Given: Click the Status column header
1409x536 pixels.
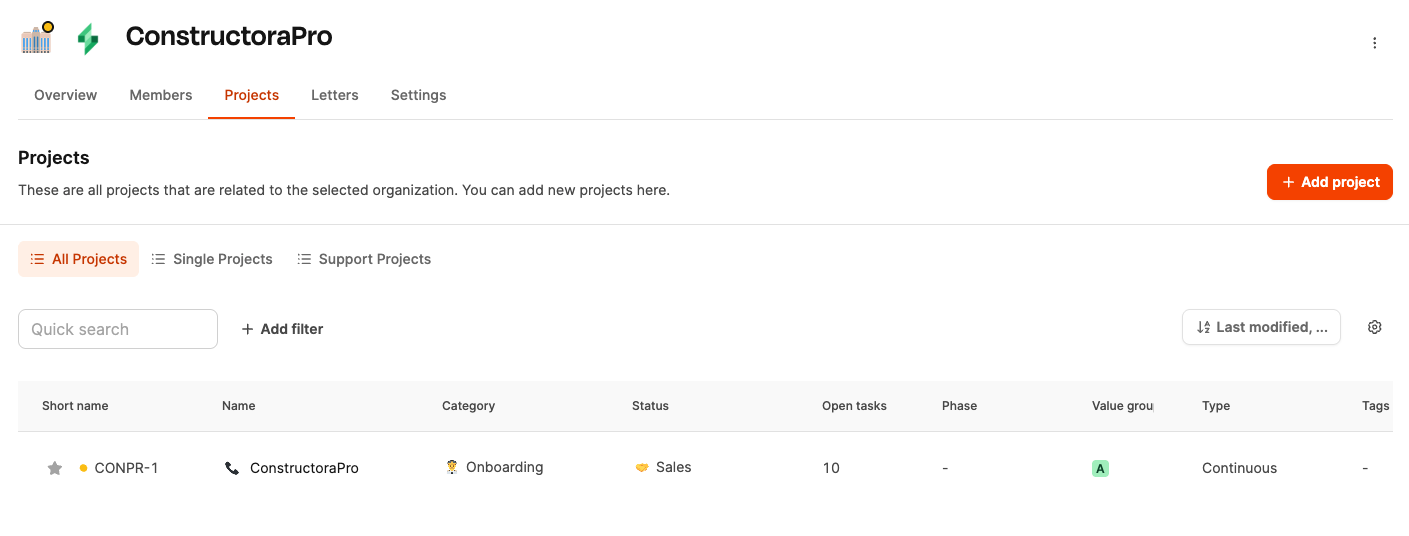Looking at the screenshot, I should pyautogui.click(x=650, y=406).
